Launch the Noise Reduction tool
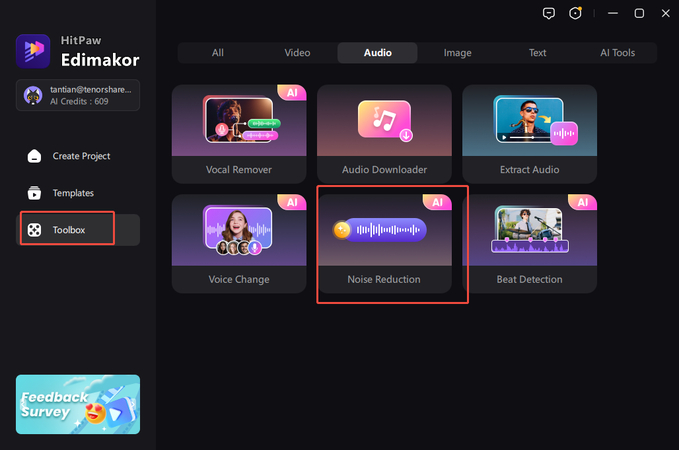Screen dimensions: 679x450 pos(384,243)
